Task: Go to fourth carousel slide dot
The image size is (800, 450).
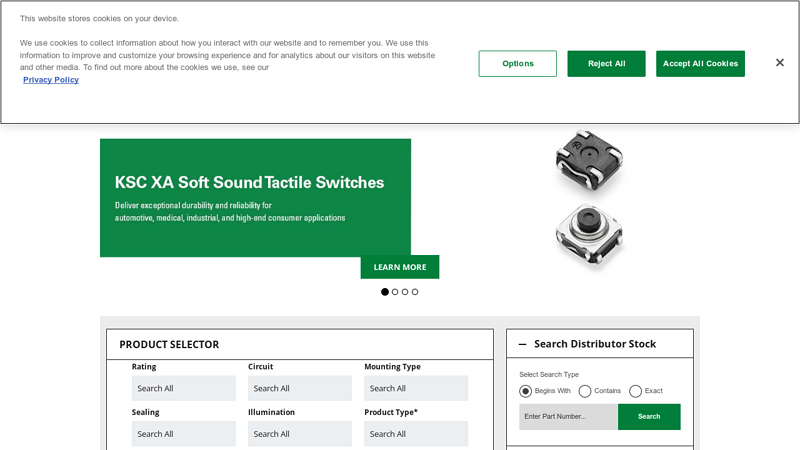Action: (415, 292)
